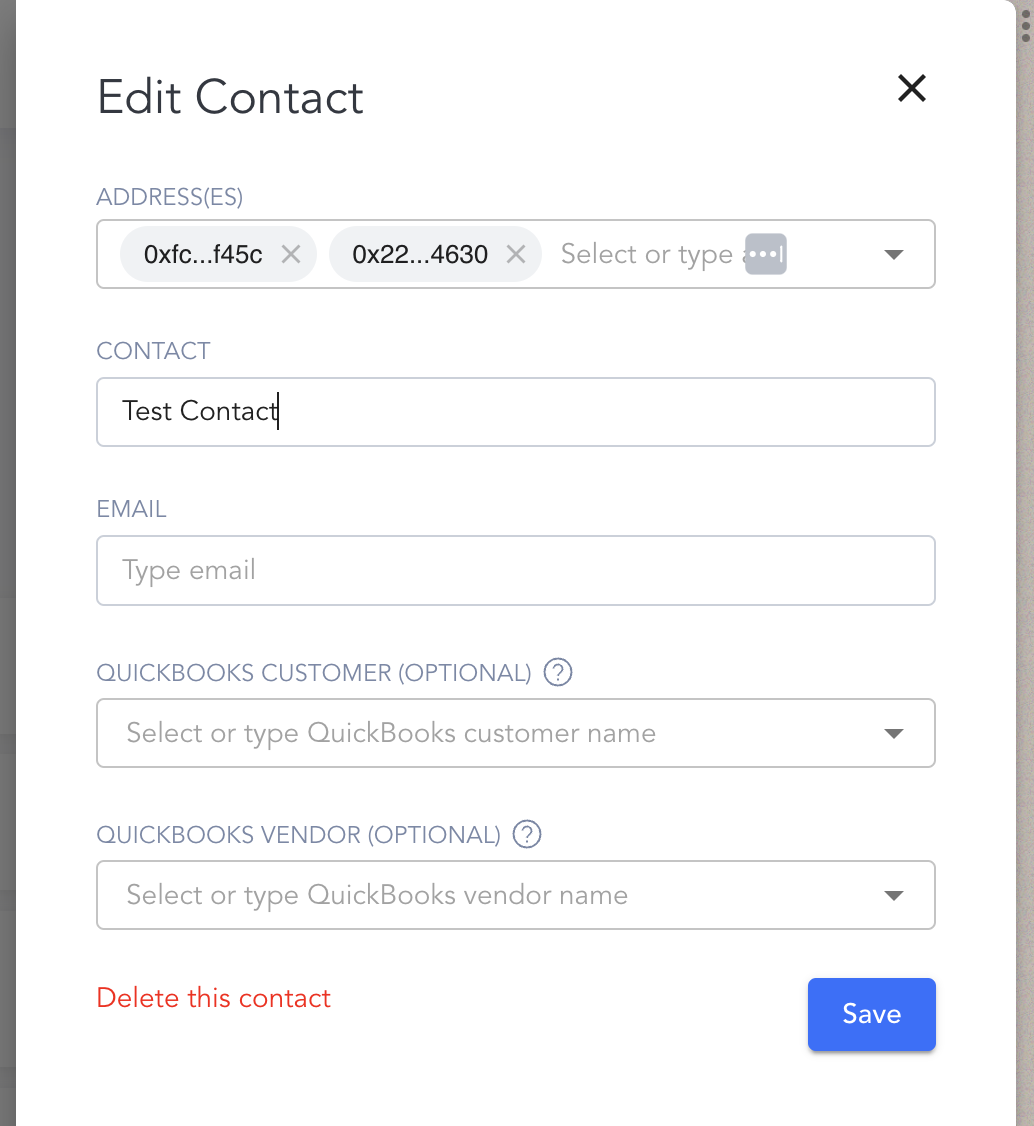The height and width of the screenshot is (1126, 1034).
Task: Open help for QuickBooks Vendor
Action: [x=526, y=834]
